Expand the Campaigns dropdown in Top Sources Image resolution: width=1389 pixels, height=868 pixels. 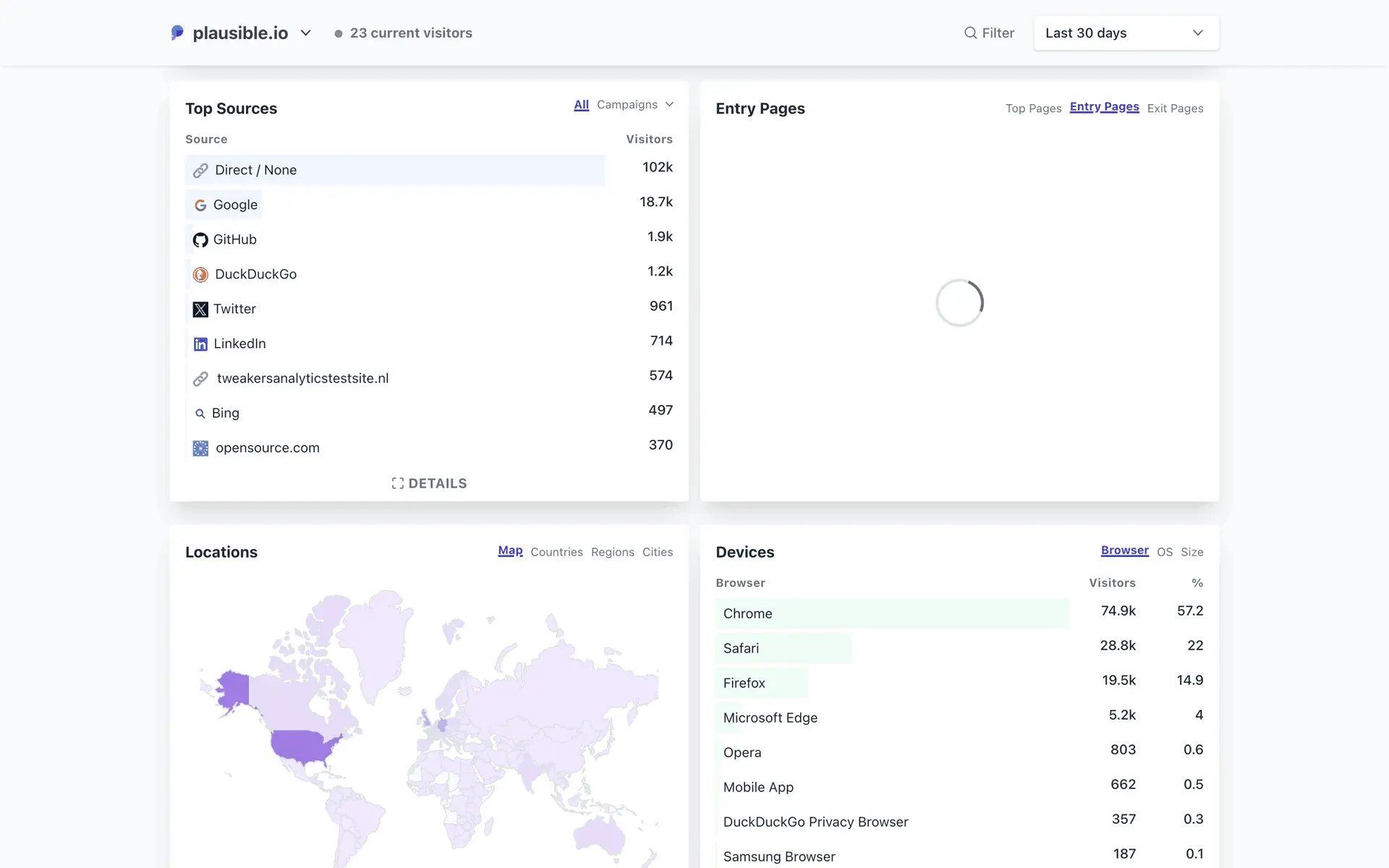[634, 105]
